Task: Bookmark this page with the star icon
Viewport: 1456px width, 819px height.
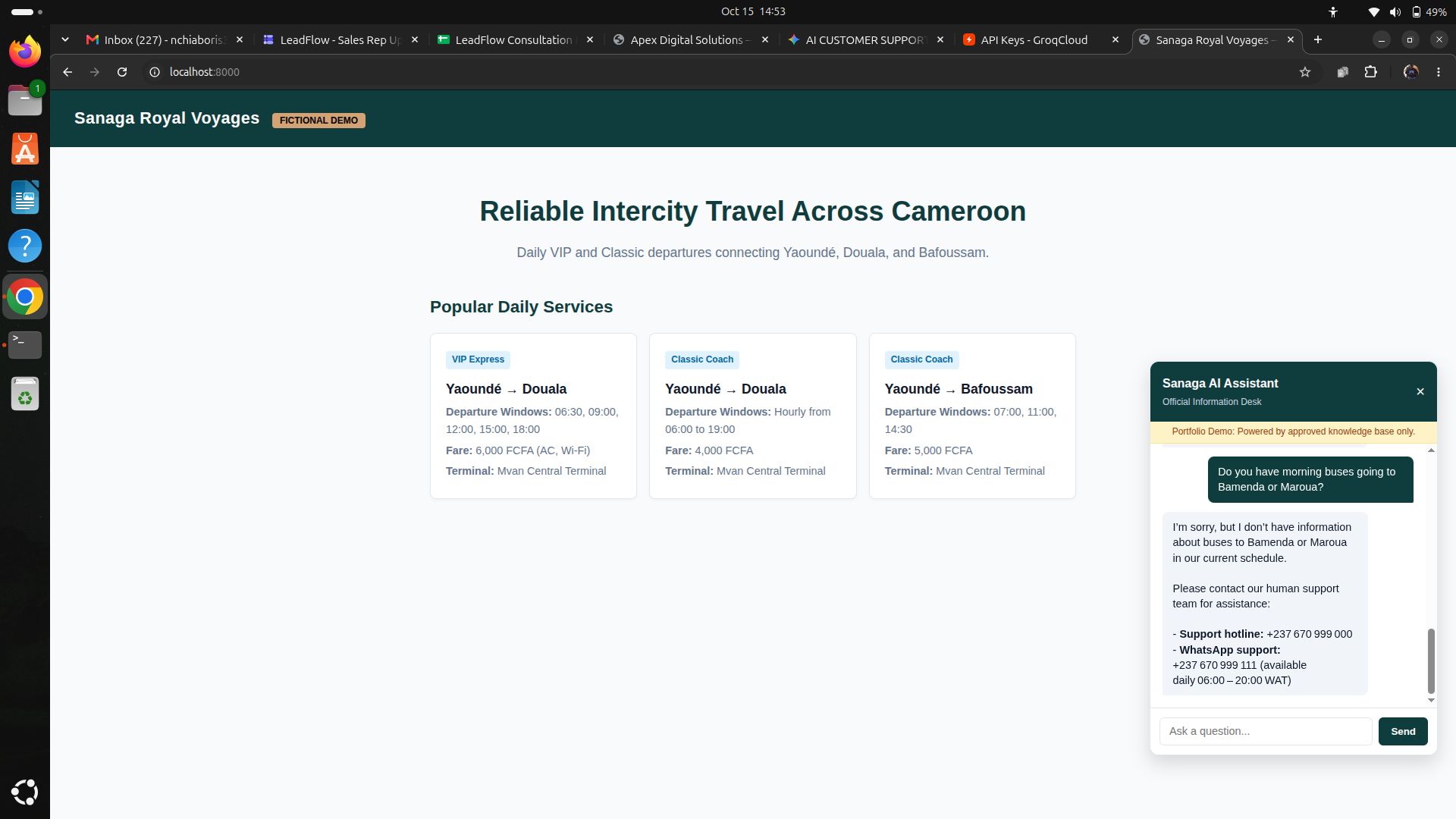Action: pyautogui.click(x=1305, y=72)
